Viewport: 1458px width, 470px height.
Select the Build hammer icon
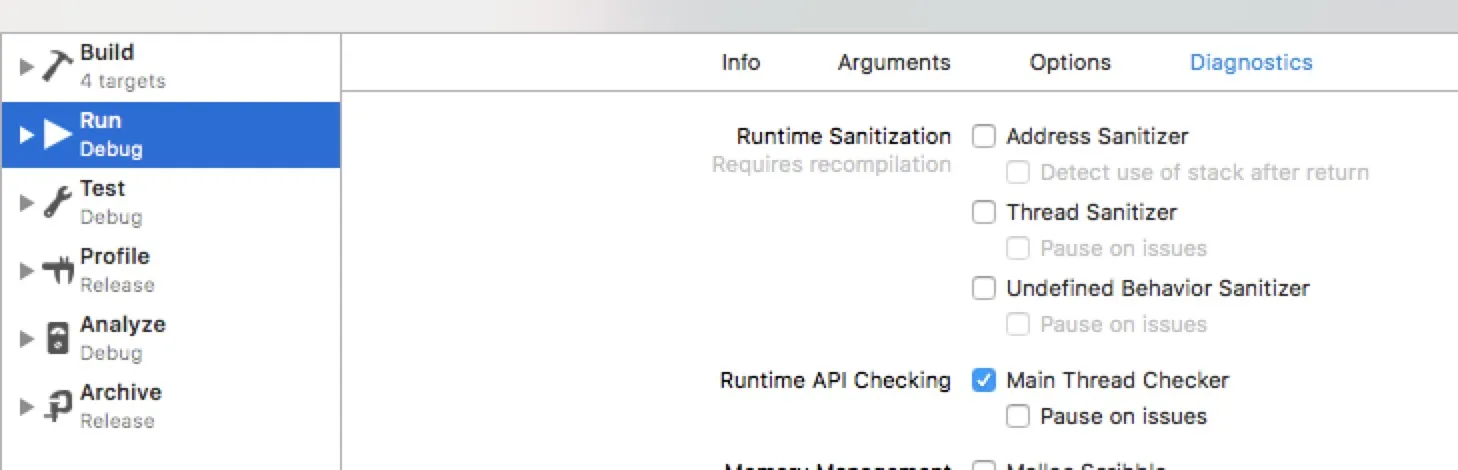tap(57, 66)
